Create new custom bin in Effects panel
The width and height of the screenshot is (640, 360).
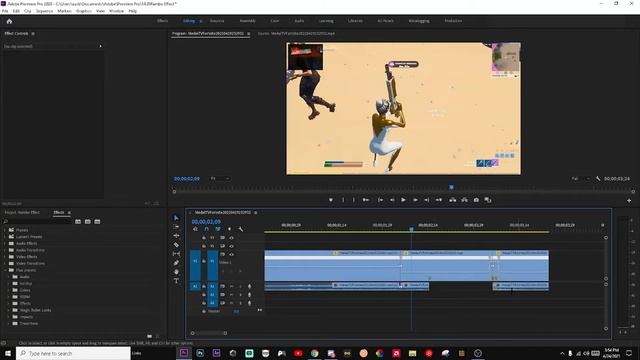[150, 336]
